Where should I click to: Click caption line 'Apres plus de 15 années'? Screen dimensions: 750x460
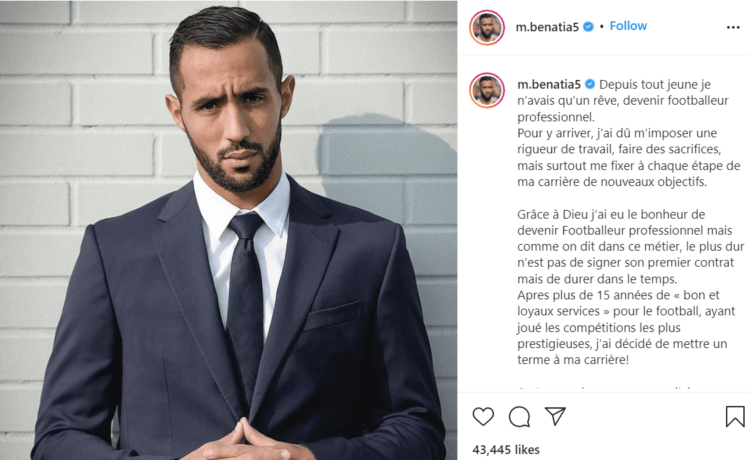(618, 295)
